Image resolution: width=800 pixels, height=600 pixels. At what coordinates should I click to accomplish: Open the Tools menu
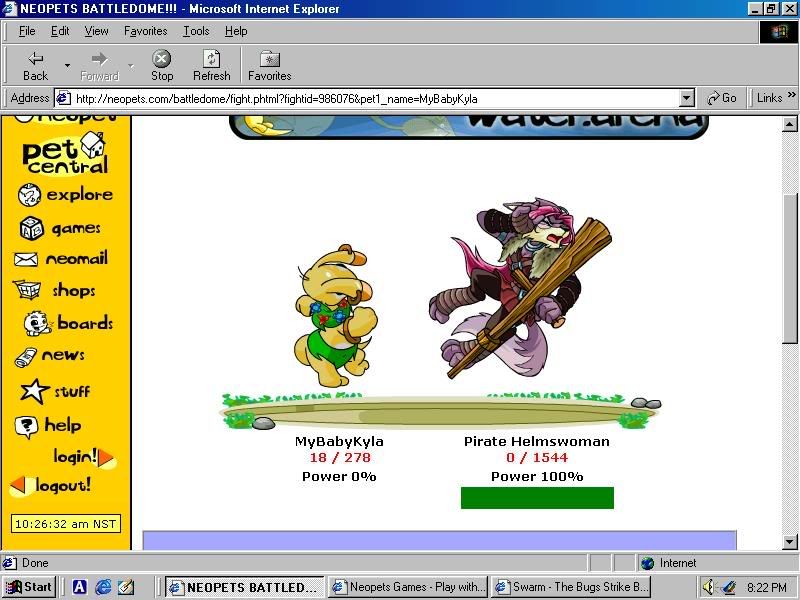(x=196, y=31)
